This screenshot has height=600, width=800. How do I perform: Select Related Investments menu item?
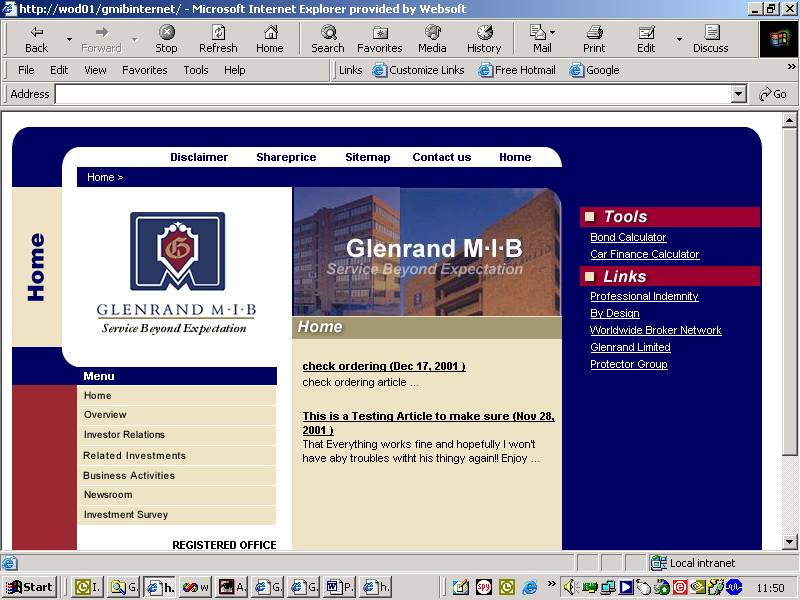tap(177, 456)
